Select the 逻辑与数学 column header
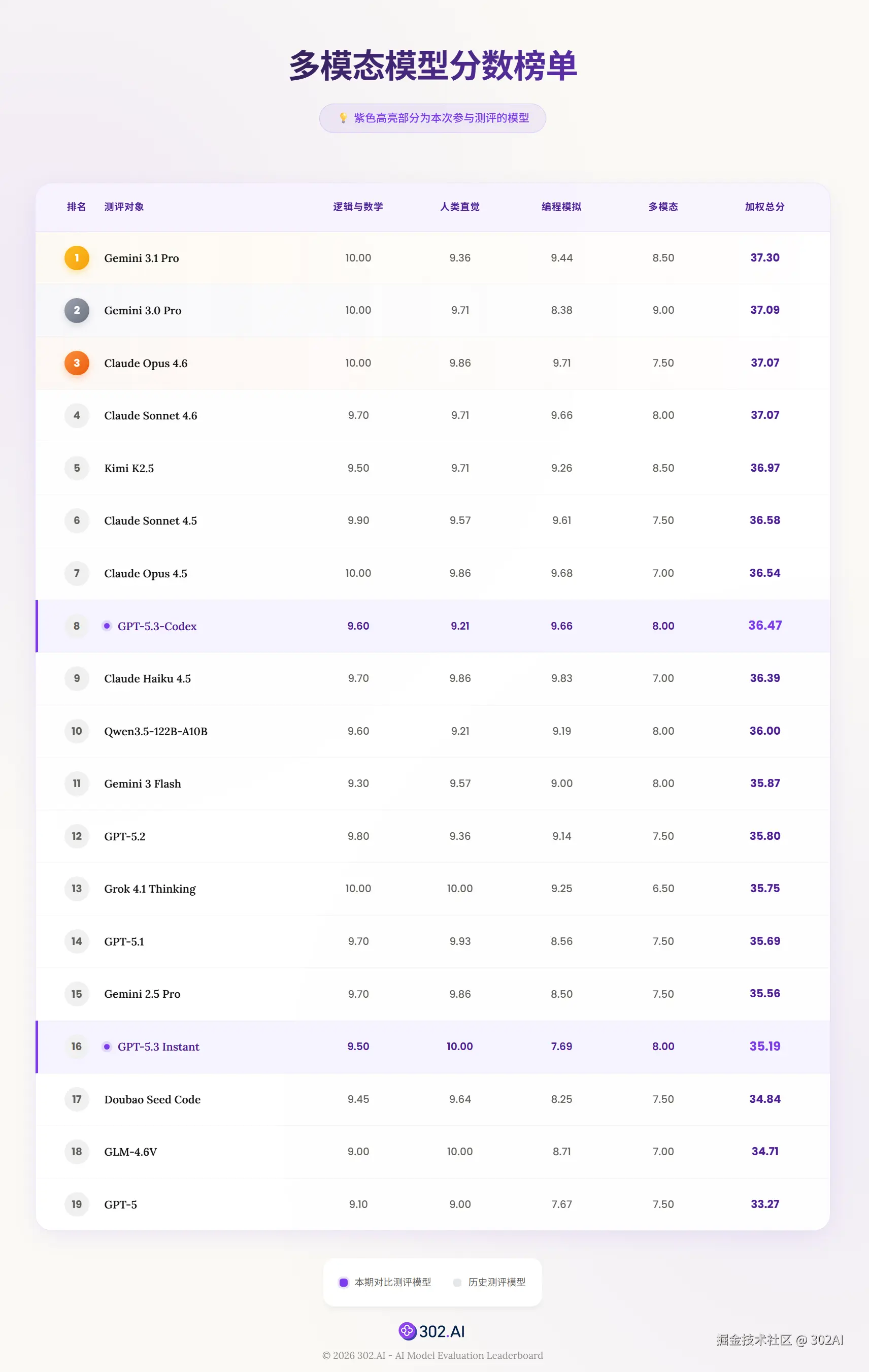 [x=358, y=207]
